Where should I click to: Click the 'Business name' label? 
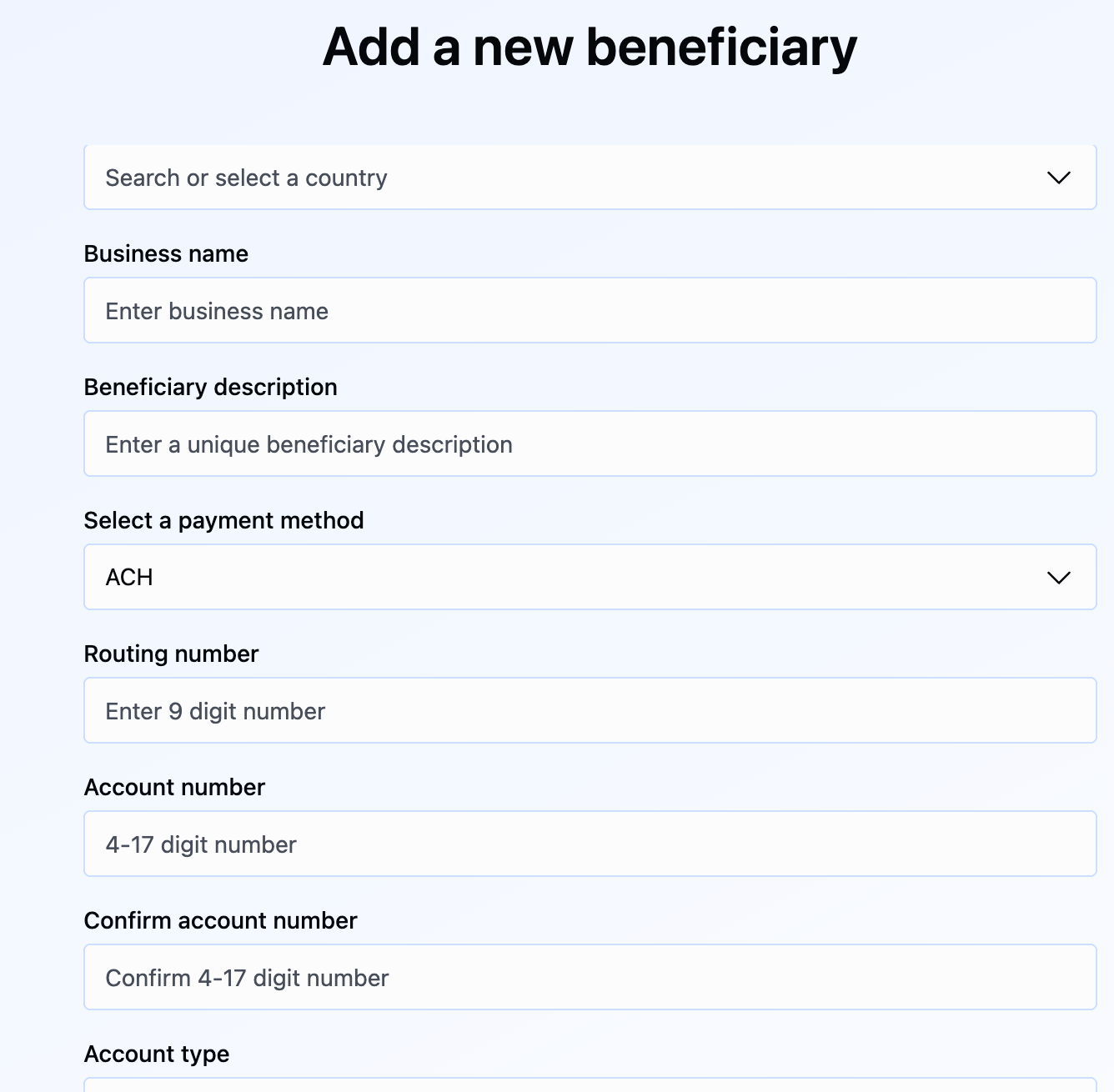pos(166,253)
